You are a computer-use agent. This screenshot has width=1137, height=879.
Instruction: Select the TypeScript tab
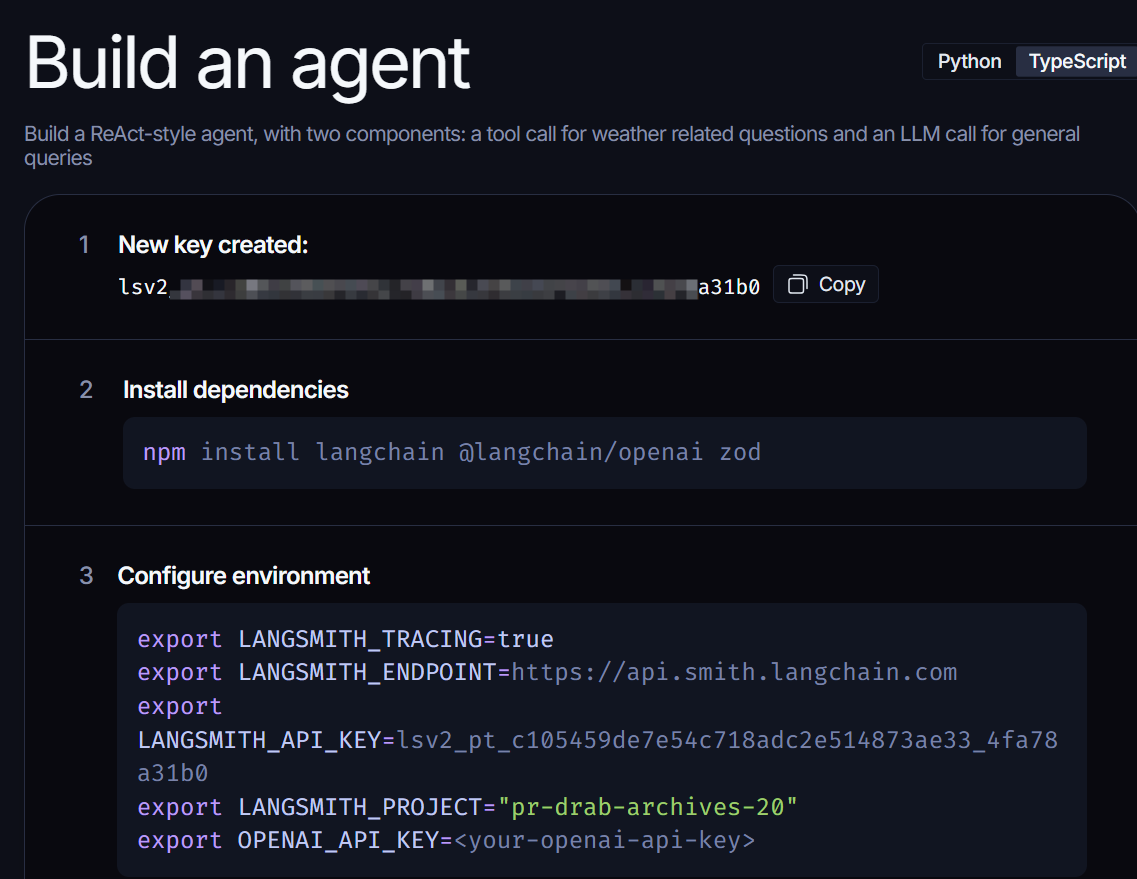coord(1077,61)
